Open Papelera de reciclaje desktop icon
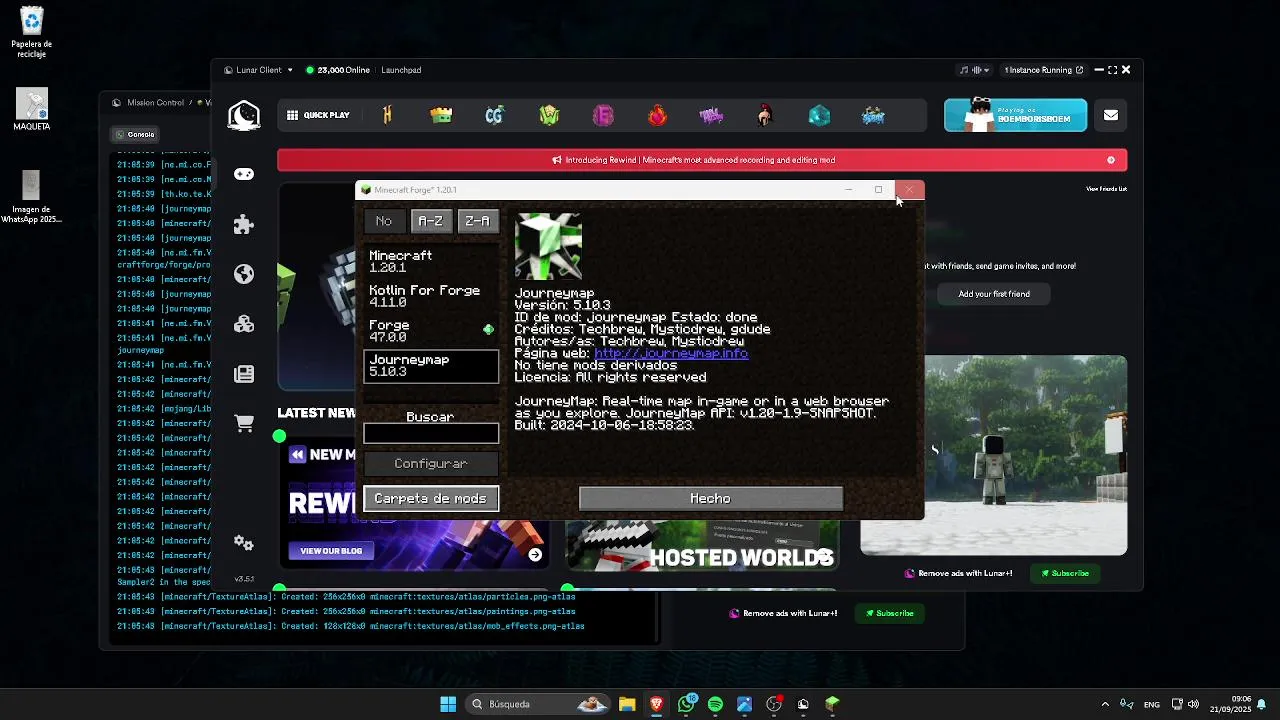 point(32,32)
